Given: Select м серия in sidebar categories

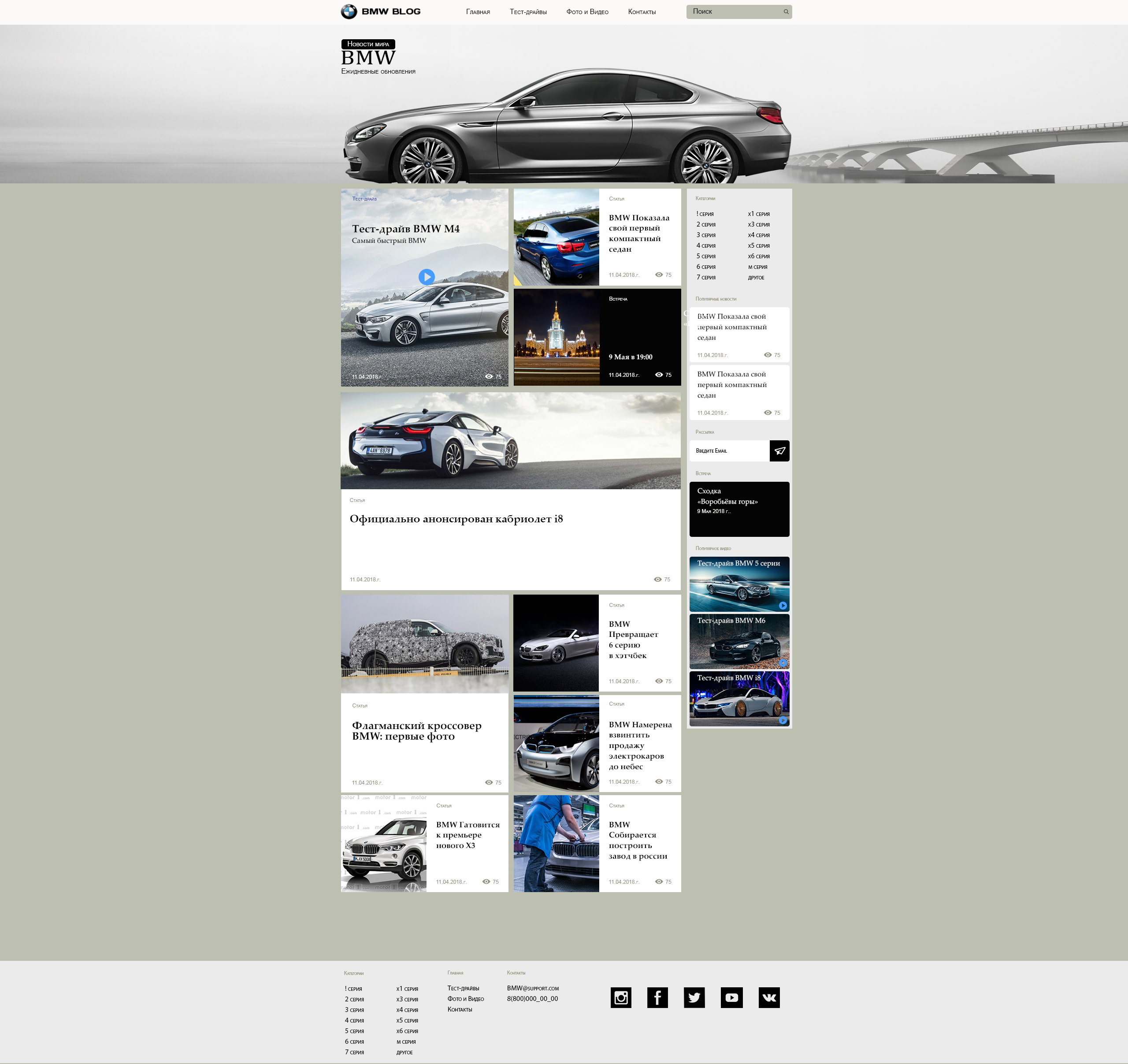Looking at the screenshot, I should (757, 267).
